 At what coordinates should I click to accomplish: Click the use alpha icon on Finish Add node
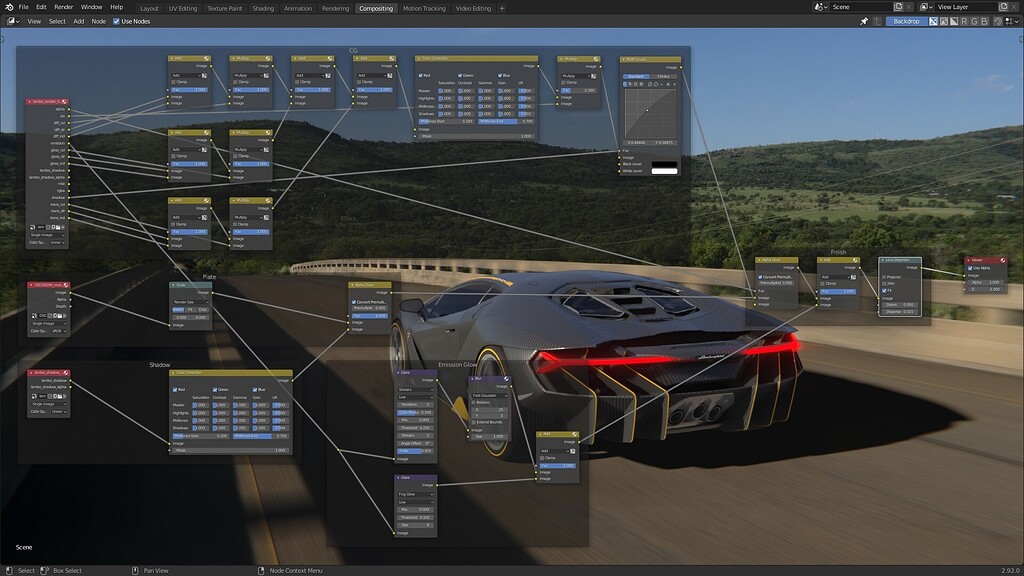pyautogui.click(x=854, y=277)
